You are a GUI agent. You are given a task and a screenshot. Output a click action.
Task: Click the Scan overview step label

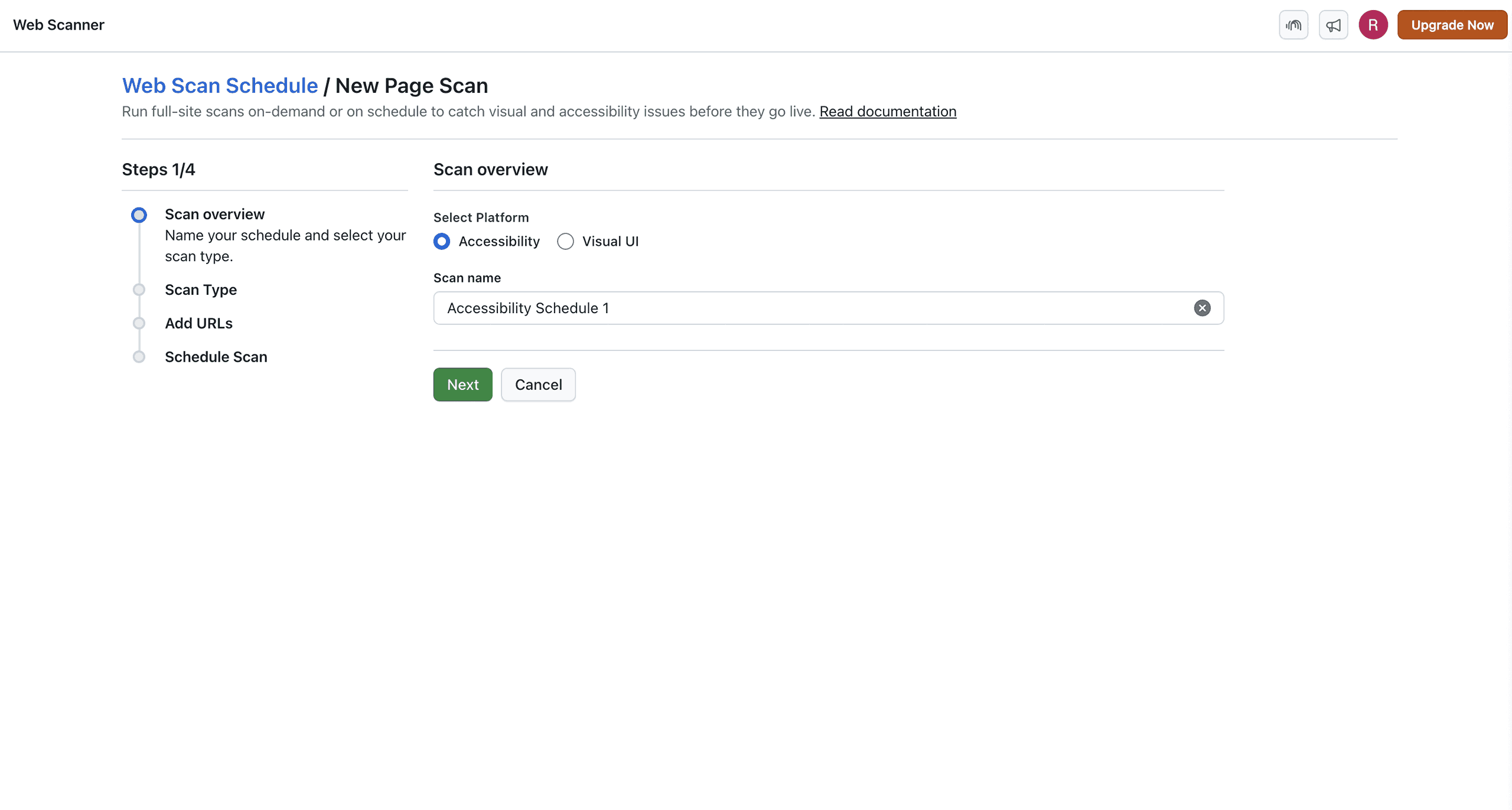(x=214, y=214)
